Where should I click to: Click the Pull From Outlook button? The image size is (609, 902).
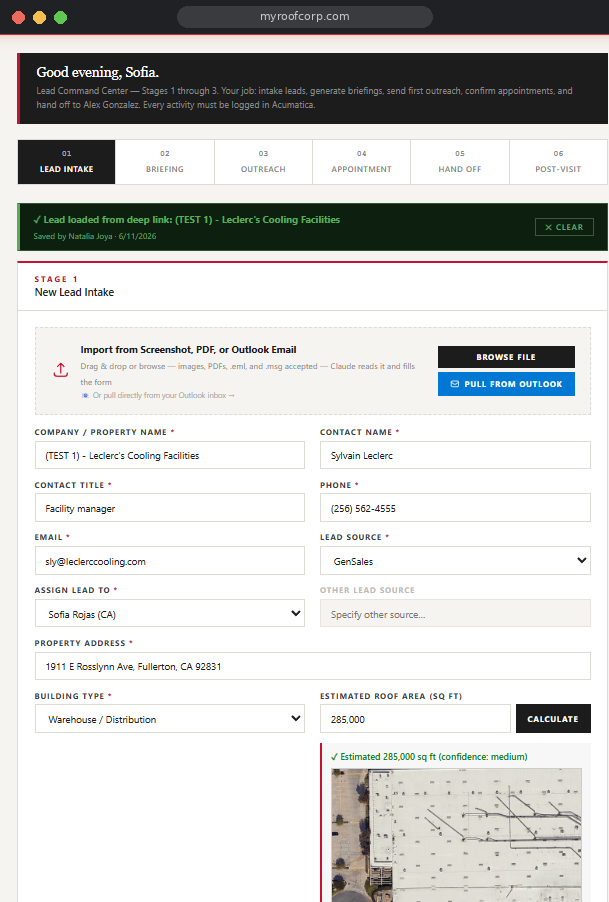tap(506, 384)
